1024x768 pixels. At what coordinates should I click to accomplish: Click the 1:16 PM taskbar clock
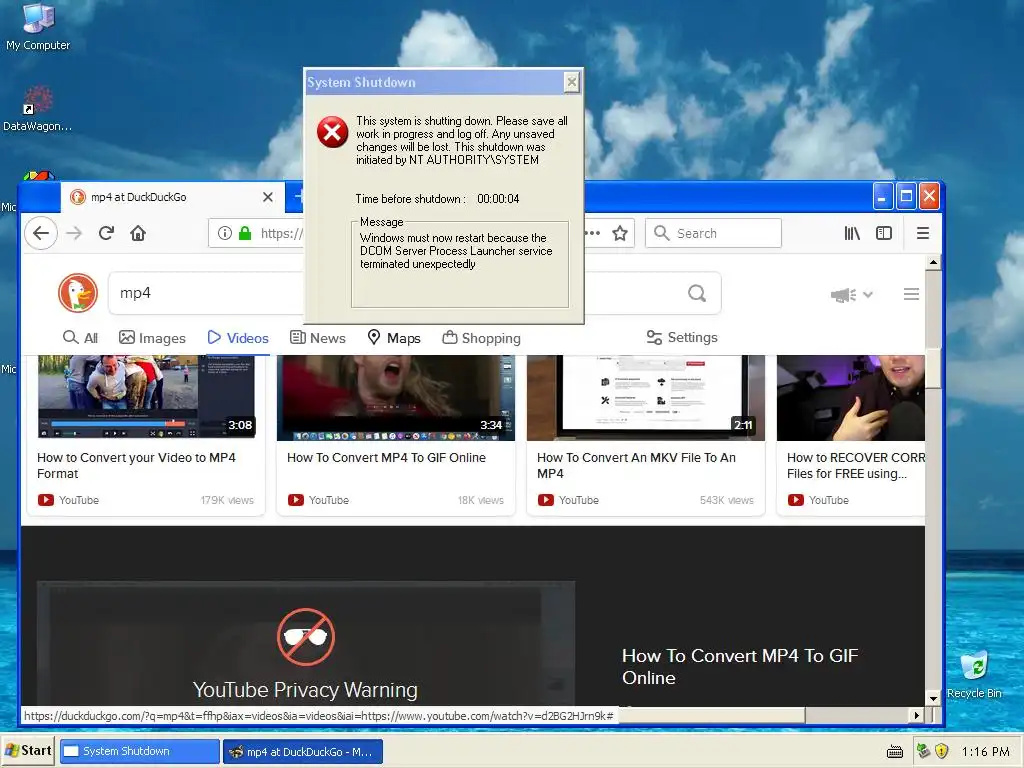[x=985, y=752]
